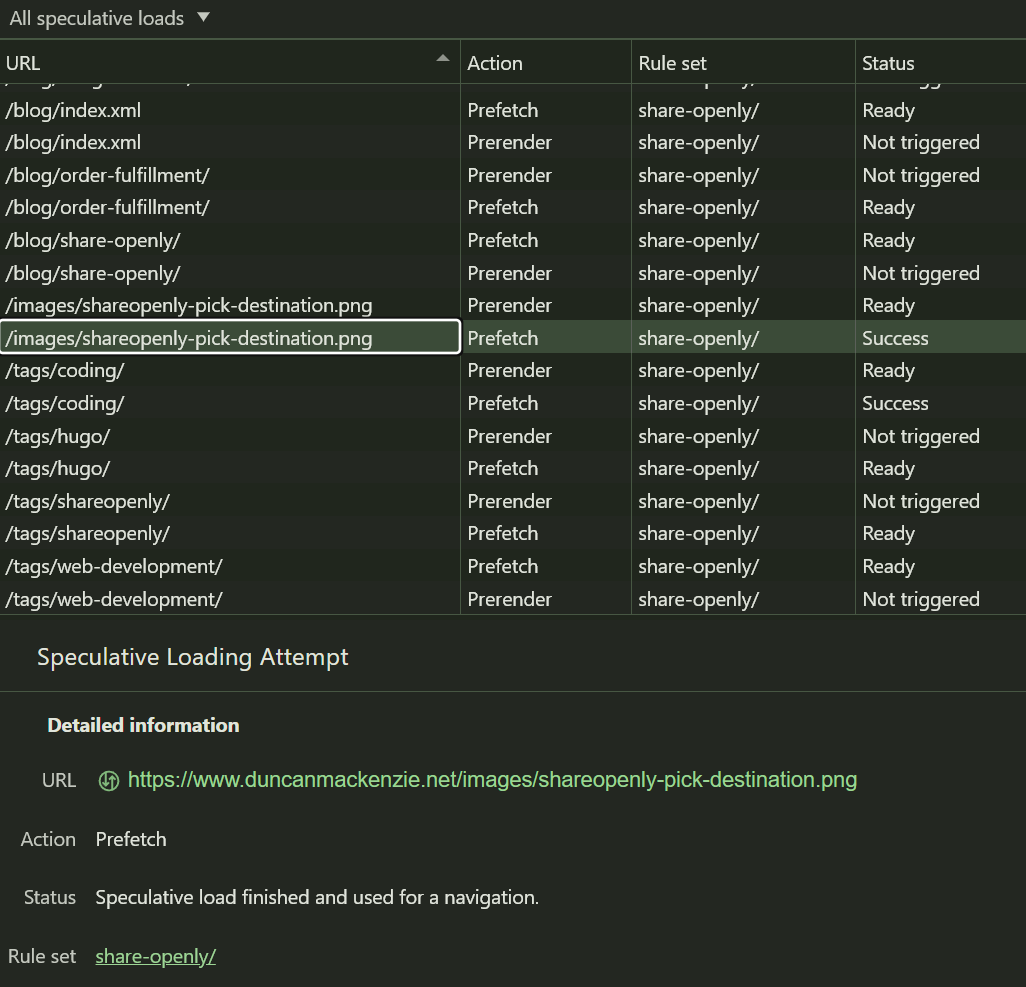Screen dimensions: 1026x987
Task: Select the /blog/order-fulfillment/ Prefetch row
Action: pos(230,208)
